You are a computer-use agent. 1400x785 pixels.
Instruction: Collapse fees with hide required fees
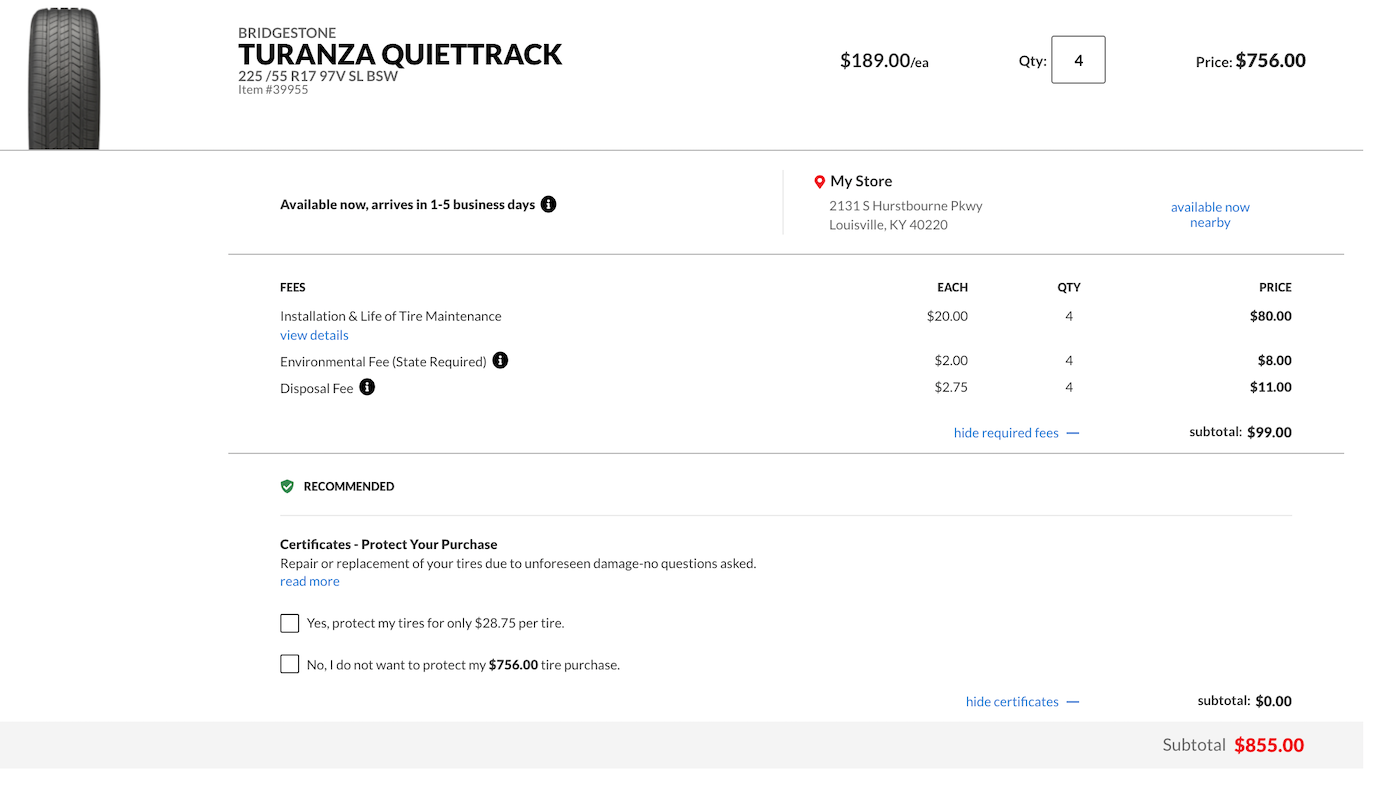pos(1006,433)
